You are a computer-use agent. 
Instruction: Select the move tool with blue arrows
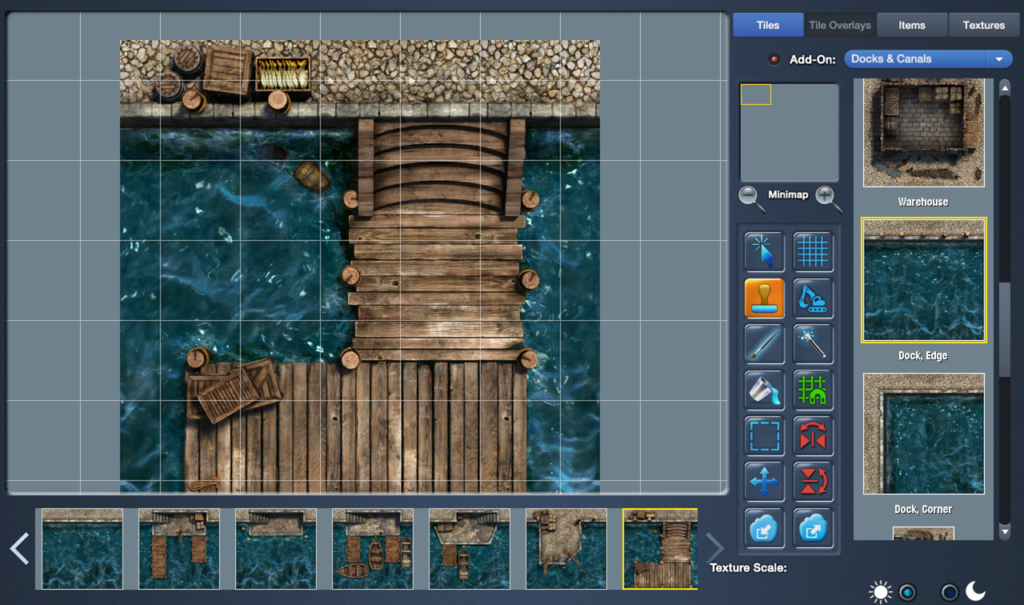[764, 481]
